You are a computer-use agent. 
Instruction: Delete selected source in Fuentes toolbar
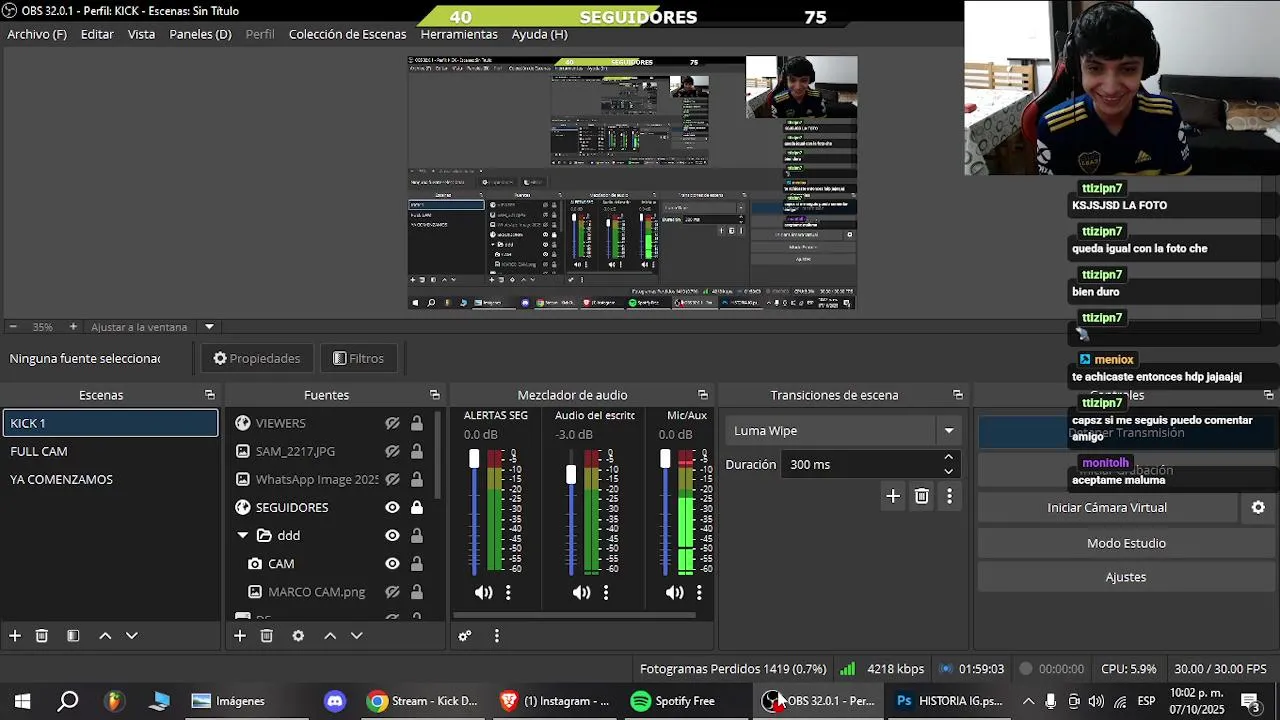[267, 636]
